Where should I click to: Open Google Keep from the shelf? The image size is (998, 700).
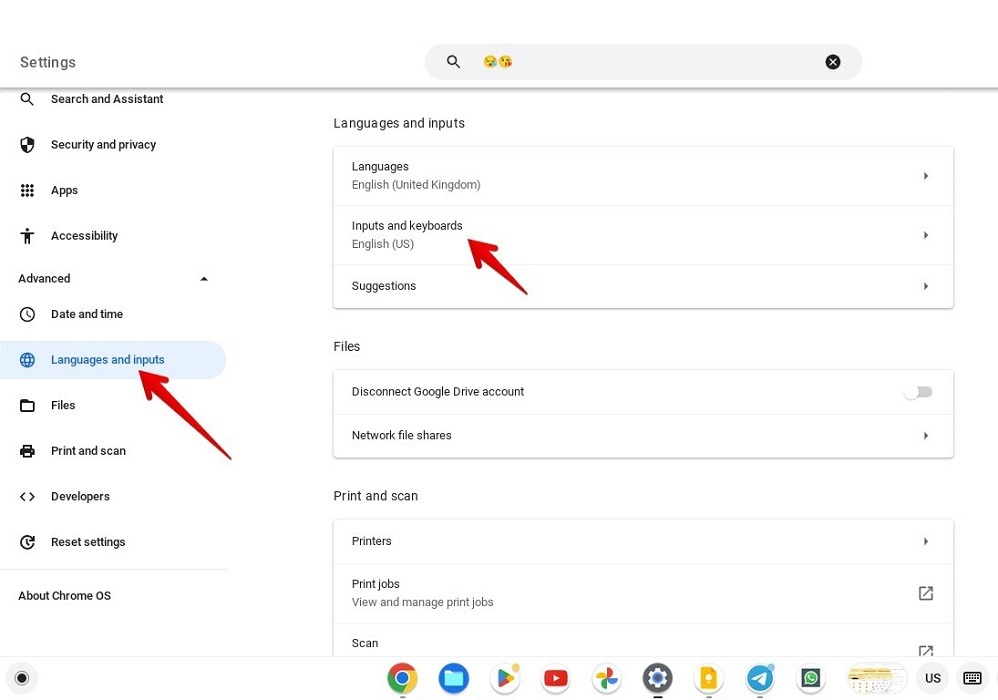(x=708, y=678)
